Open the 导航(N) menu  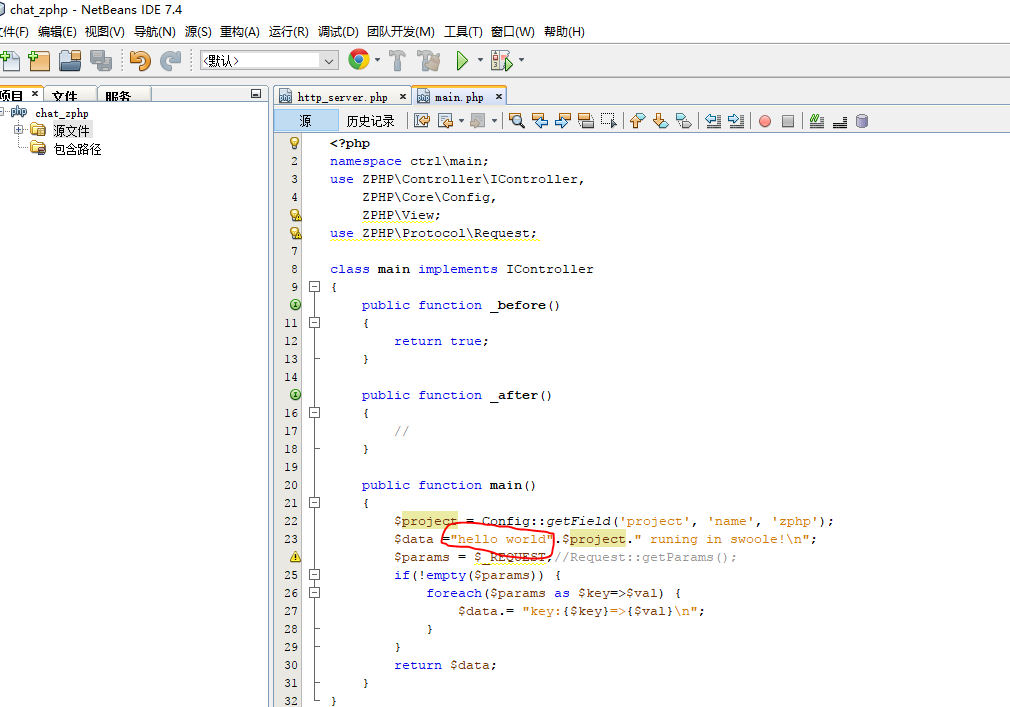pos(155,32)
